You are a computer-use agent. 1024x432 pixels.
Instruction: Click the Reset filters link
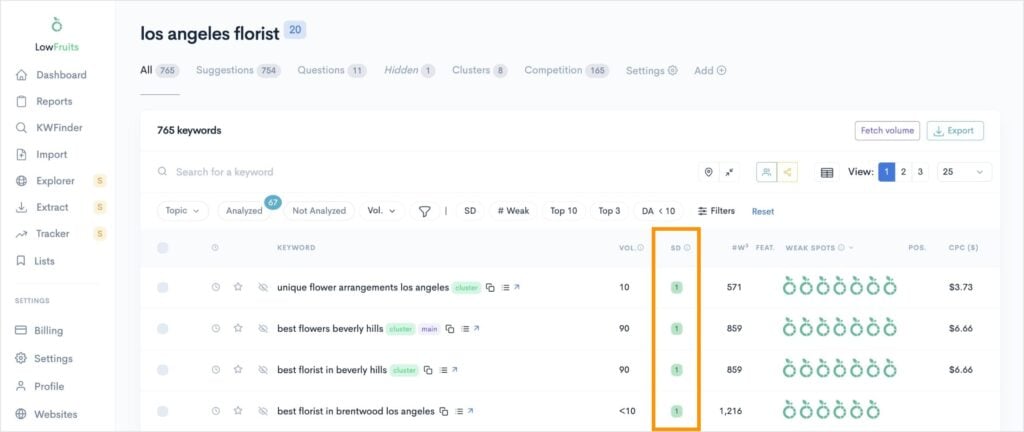click(763, 211)
